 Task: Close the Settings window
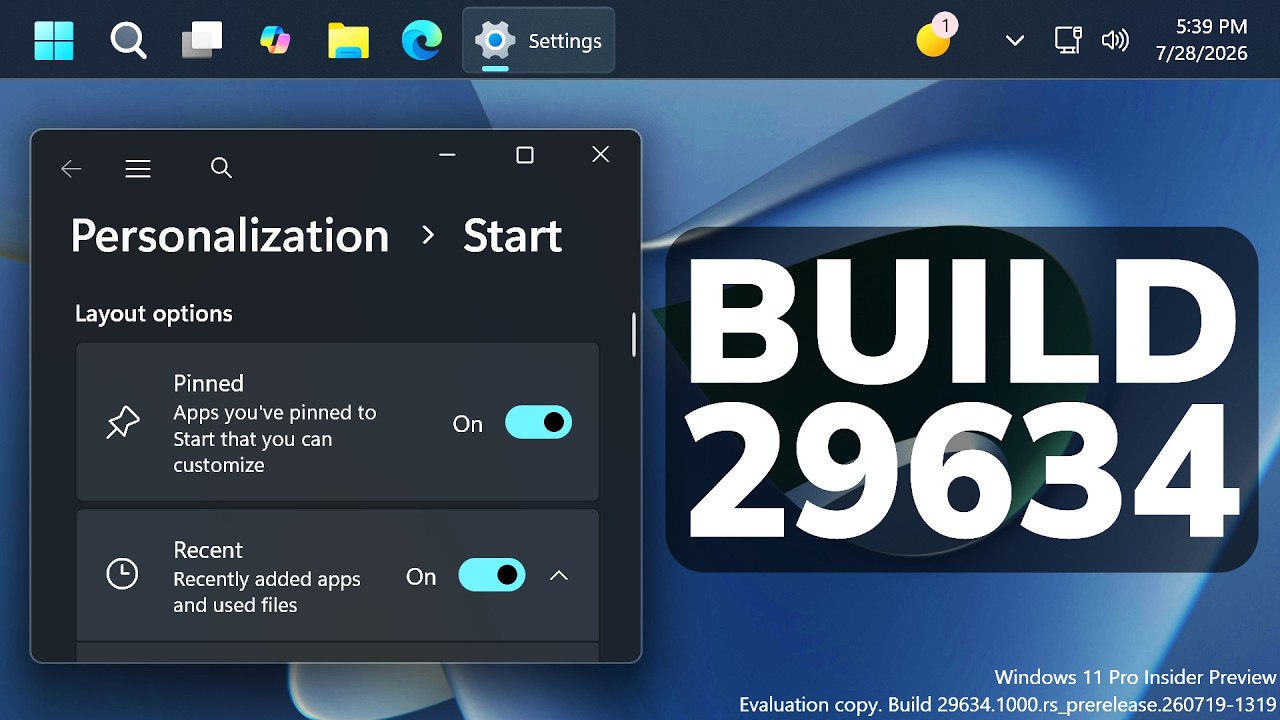(600, 154)
